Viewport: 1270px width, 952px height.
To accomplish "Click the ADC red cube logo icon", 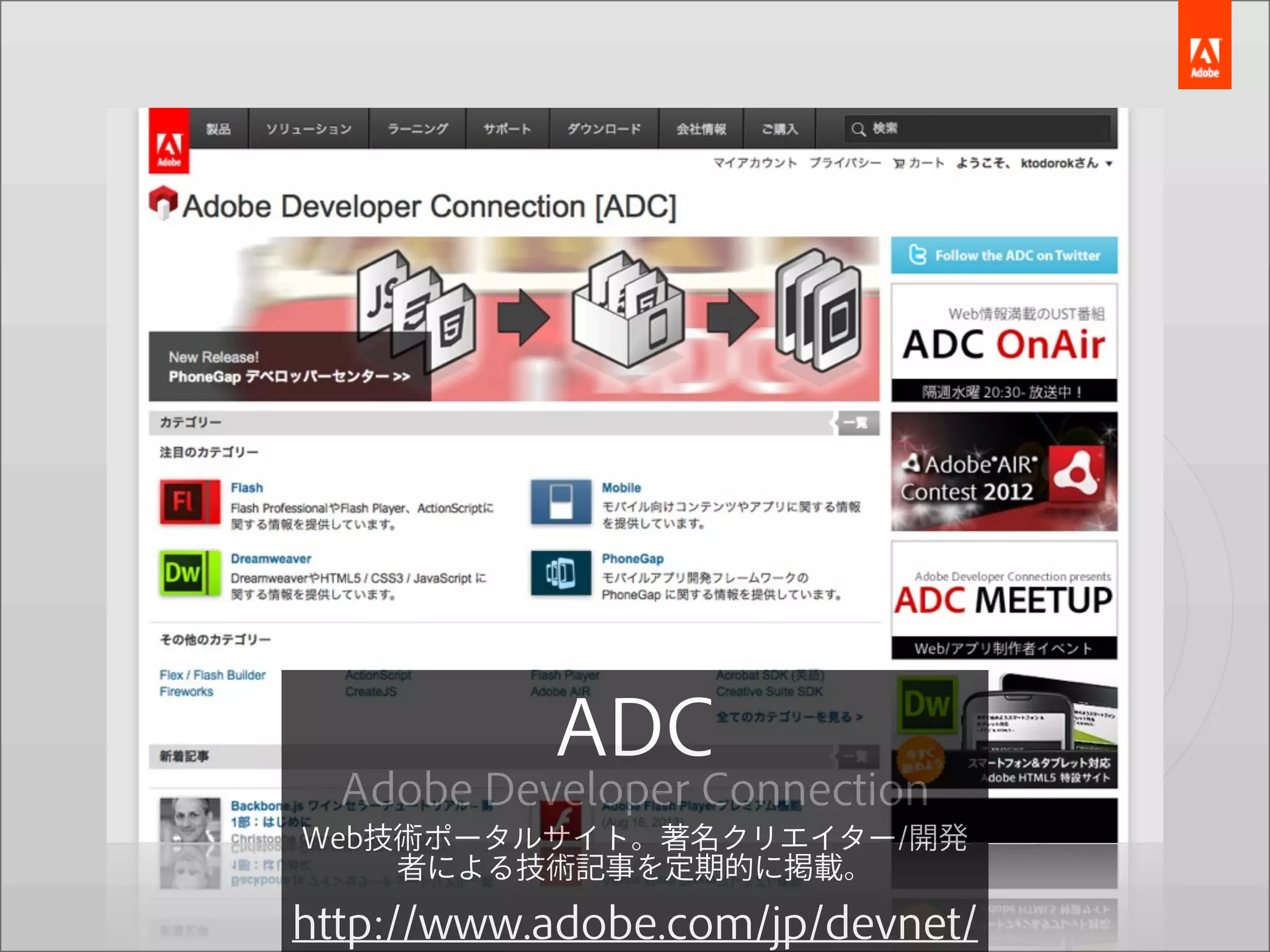I will 164,203.
